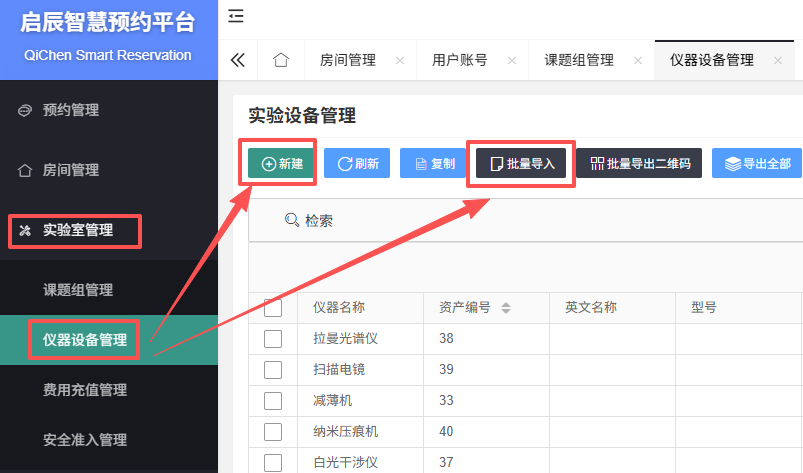Open 费用充值管理 in the sidebar
The image size is (803, 473).
[x=85, y=390]
